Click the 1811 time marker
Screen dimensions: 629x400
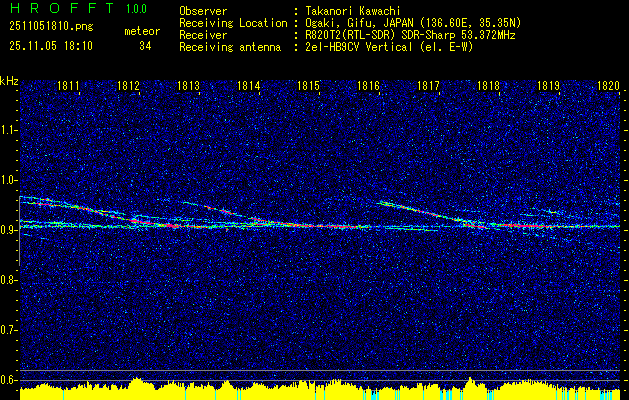(68, 85)
